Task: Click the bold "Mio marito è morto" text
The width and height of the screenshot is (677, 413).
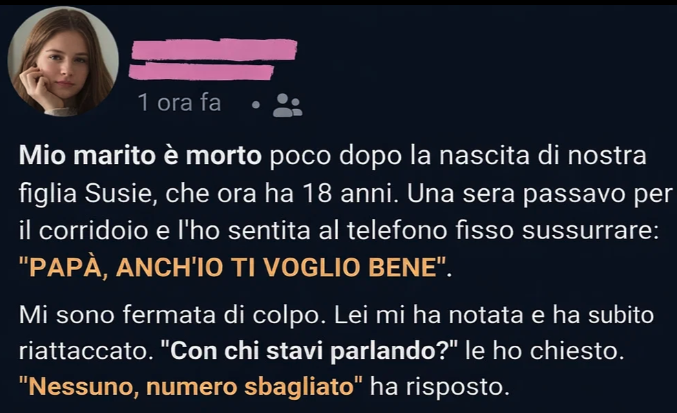Action: click(140, 156)
